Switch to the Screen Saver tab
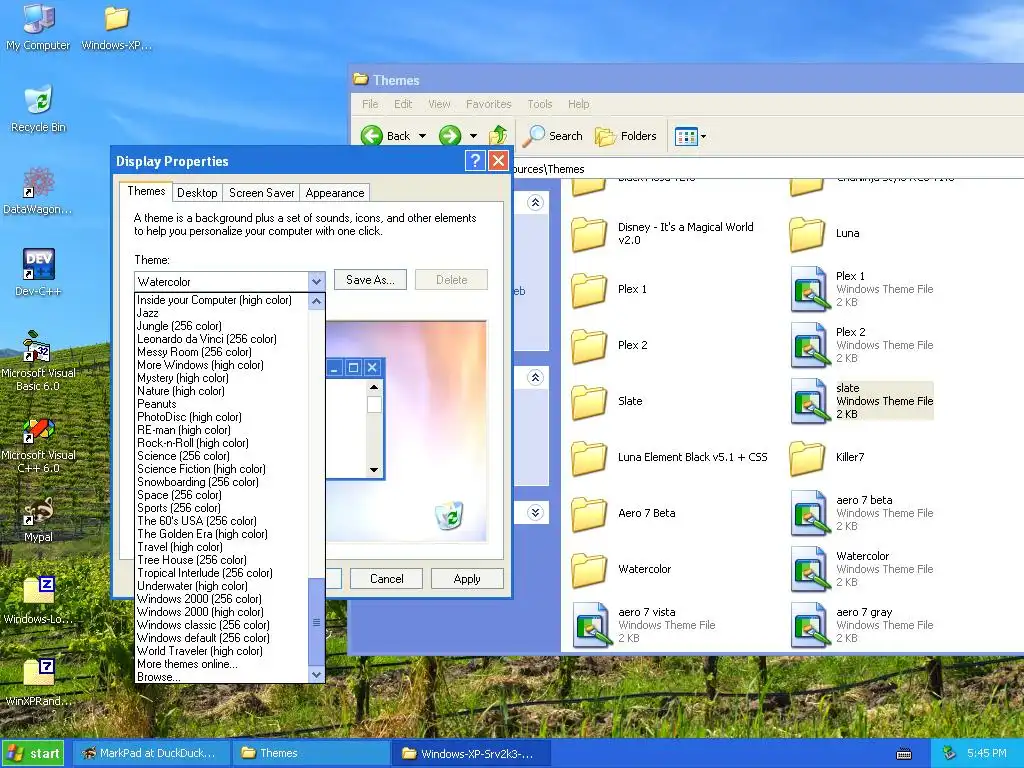The image size is (1024, 768). 261,193
